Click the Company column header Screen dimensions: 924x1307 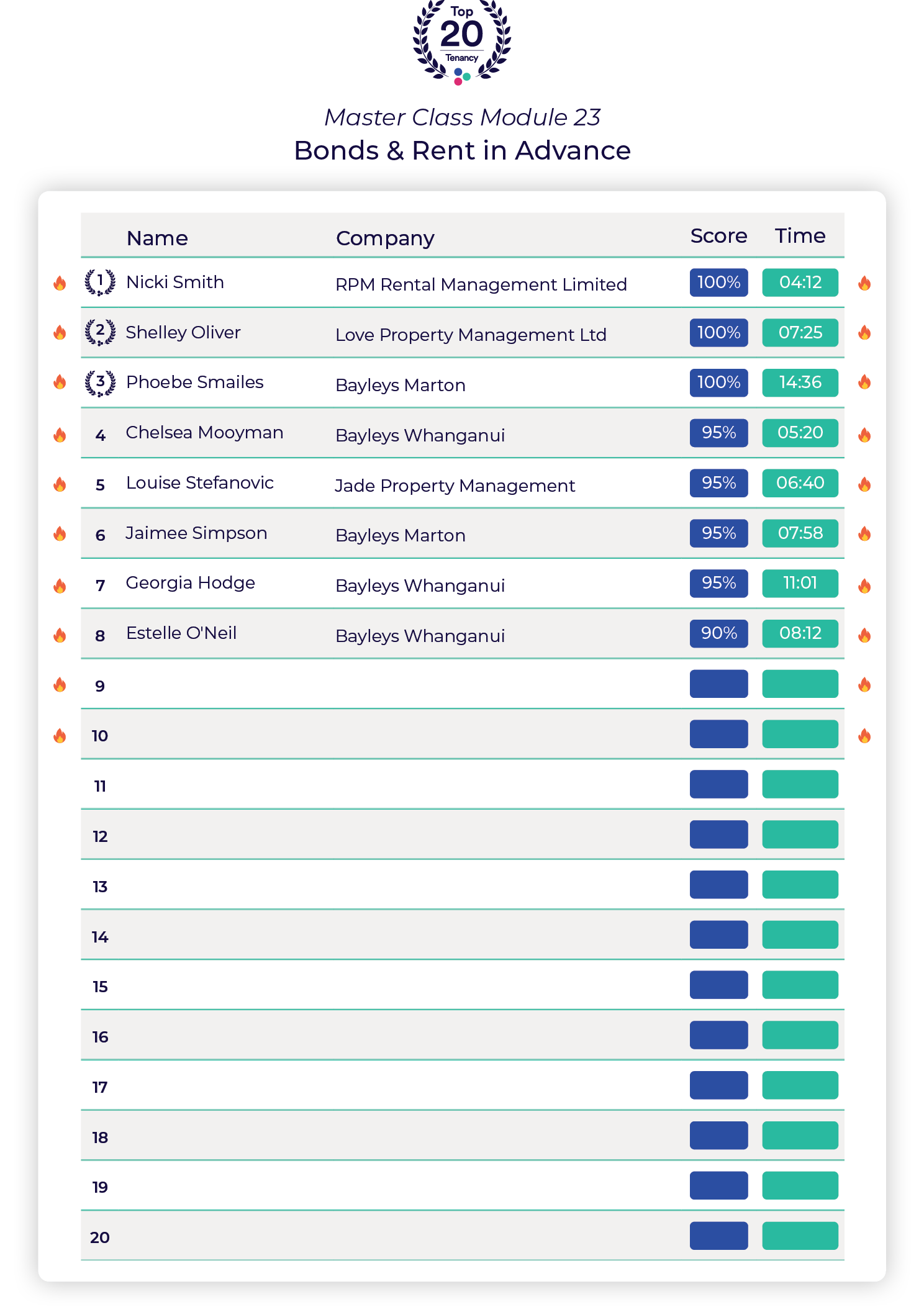click(385, 238)
